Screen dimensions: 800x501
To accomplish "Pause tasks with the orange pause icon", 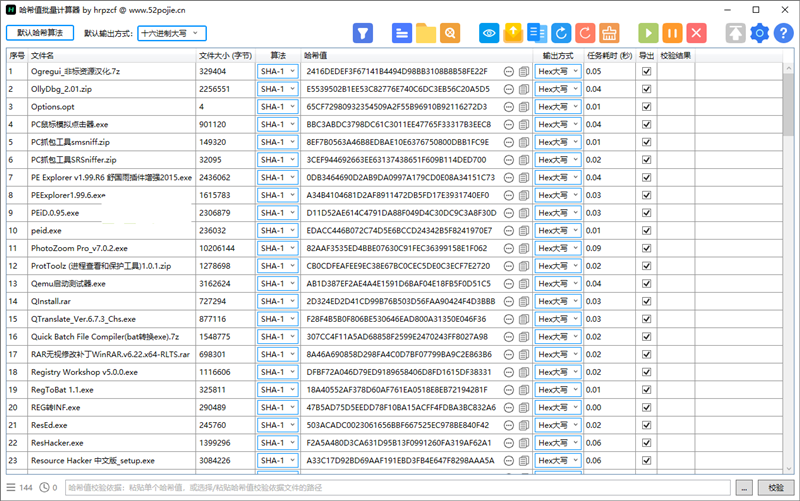I will (673, 33).
